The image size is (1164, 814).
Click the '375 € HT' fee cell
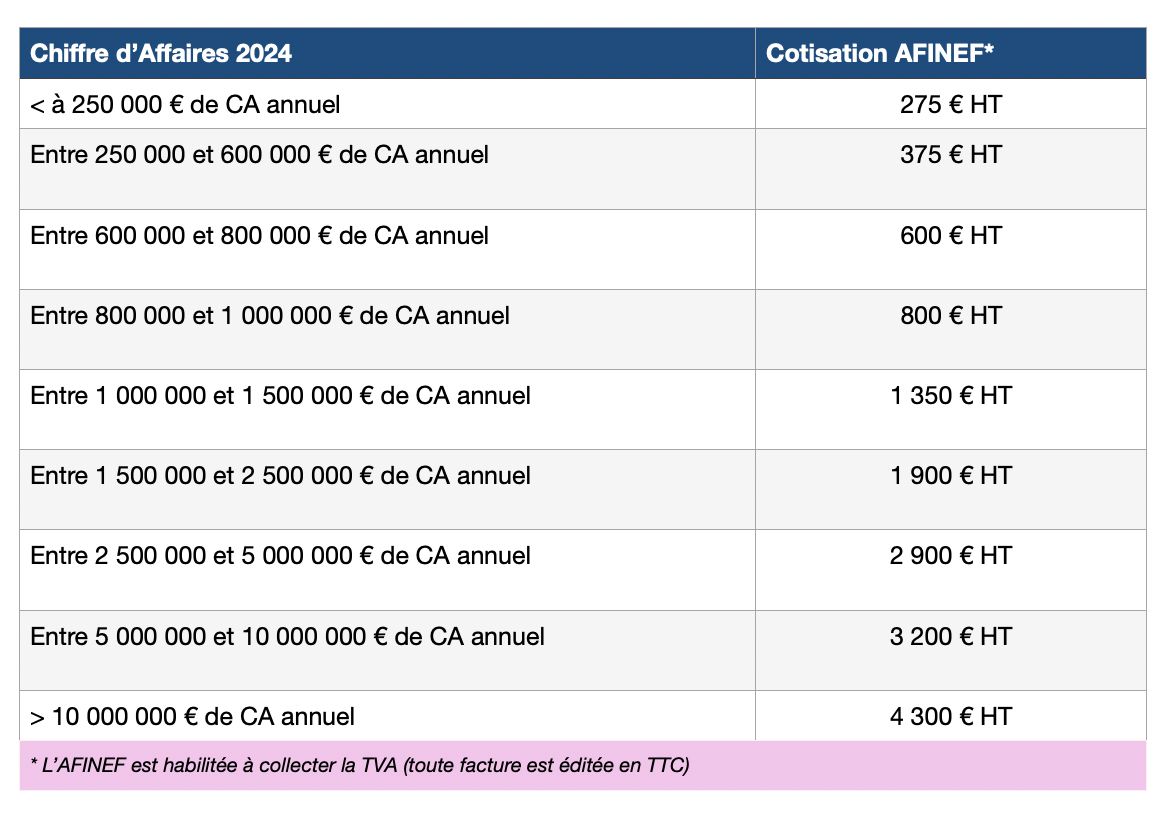pyautogui.click(x=950, y=155)
